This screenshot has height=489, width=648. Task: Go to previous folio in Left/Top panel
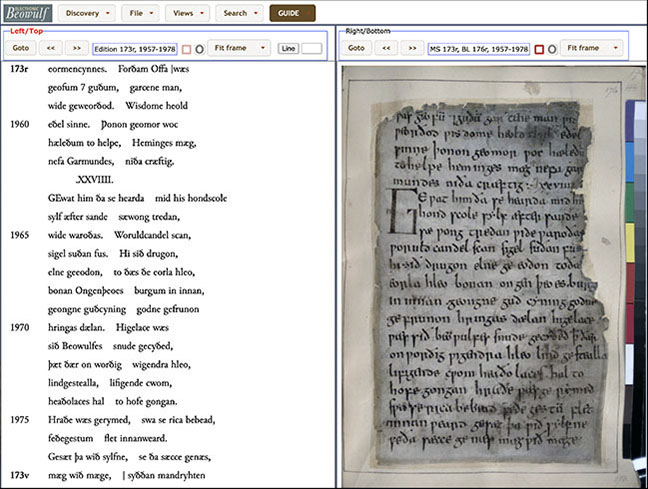(51, 48)
